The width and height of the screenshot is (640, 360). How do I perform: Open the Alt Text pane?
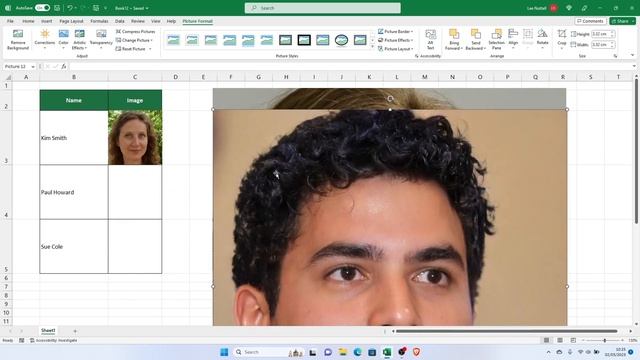[x=430, y=40]
